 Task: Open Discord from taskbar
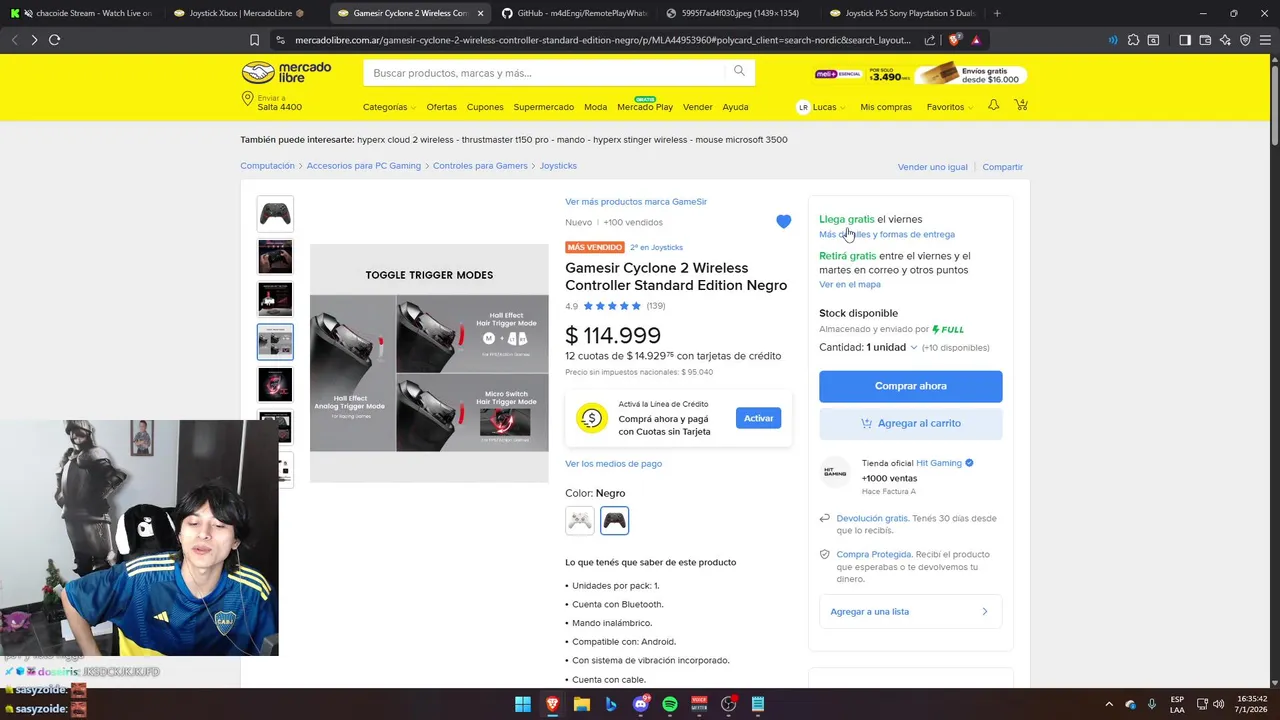[641, 704]
